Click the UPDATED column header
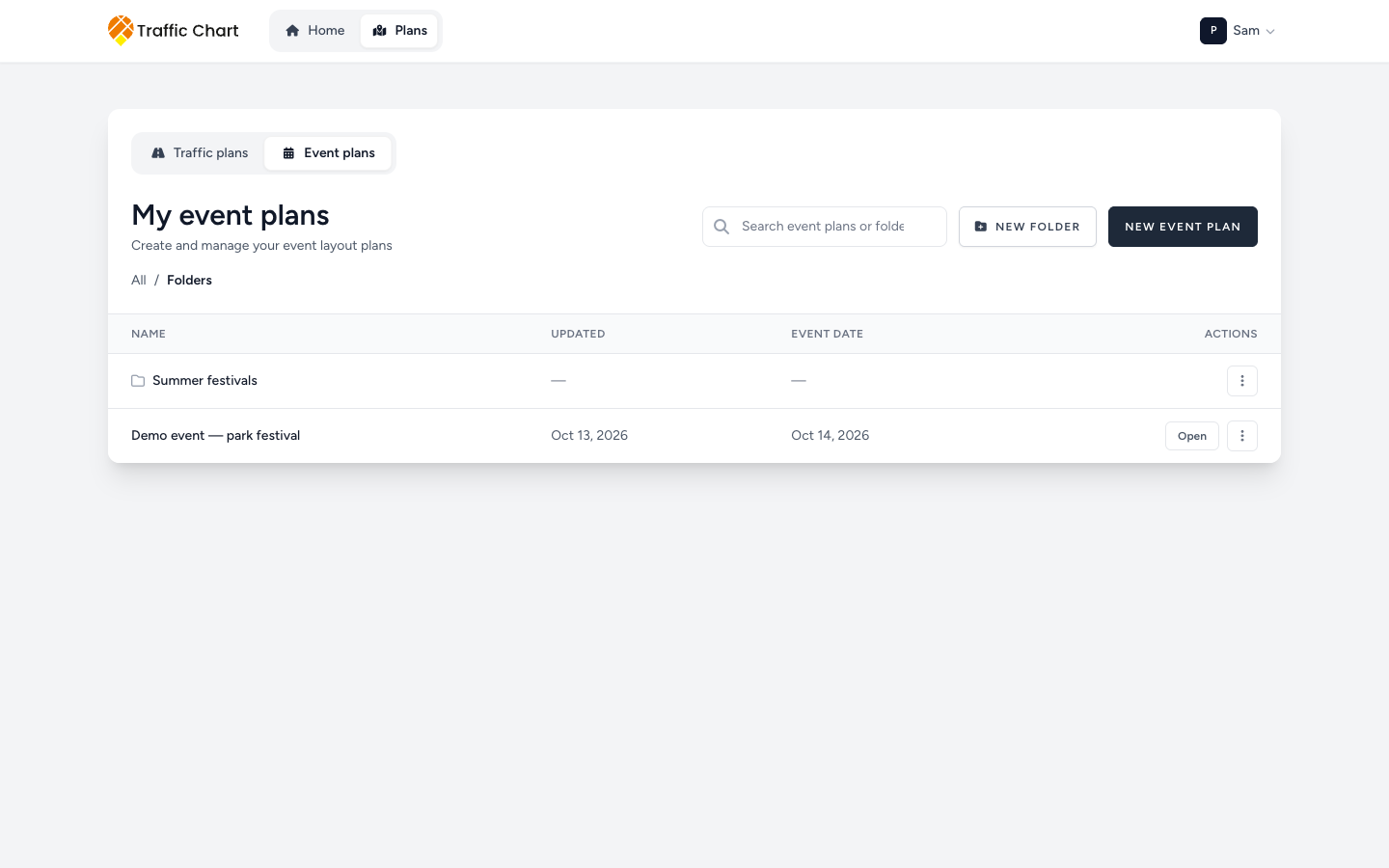 [578, 334]
